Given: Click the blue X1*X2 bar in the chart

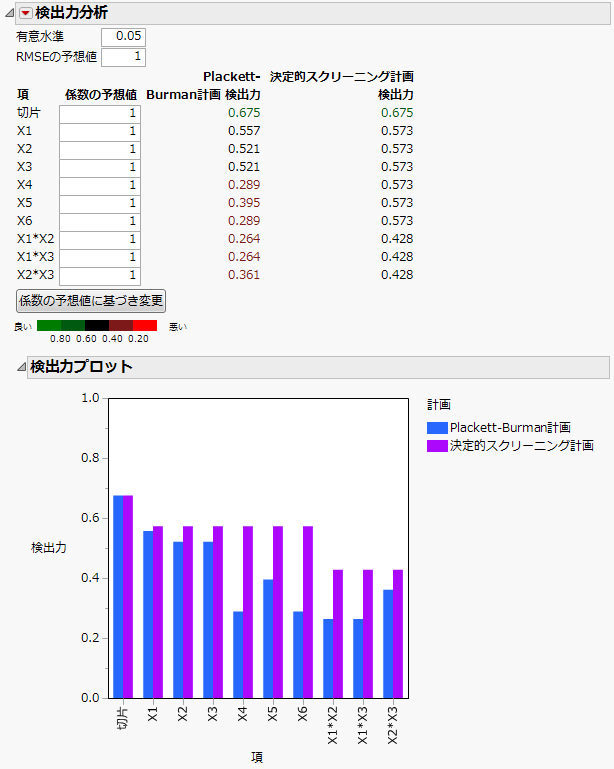Looking at the screenshot, I should click(x=328, y=659).
